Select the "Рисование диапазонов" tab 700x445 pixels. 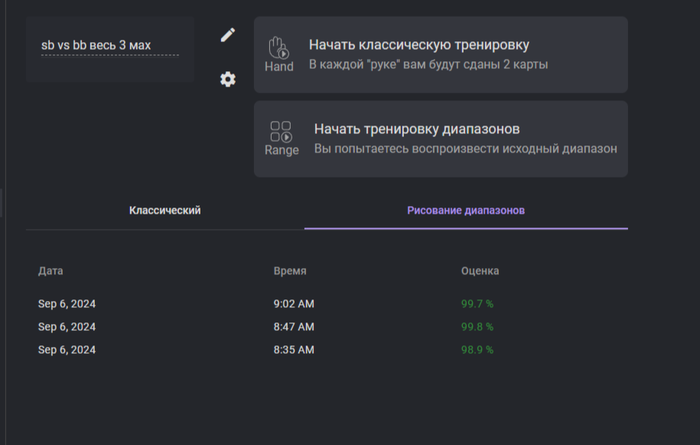coord(466,211)
